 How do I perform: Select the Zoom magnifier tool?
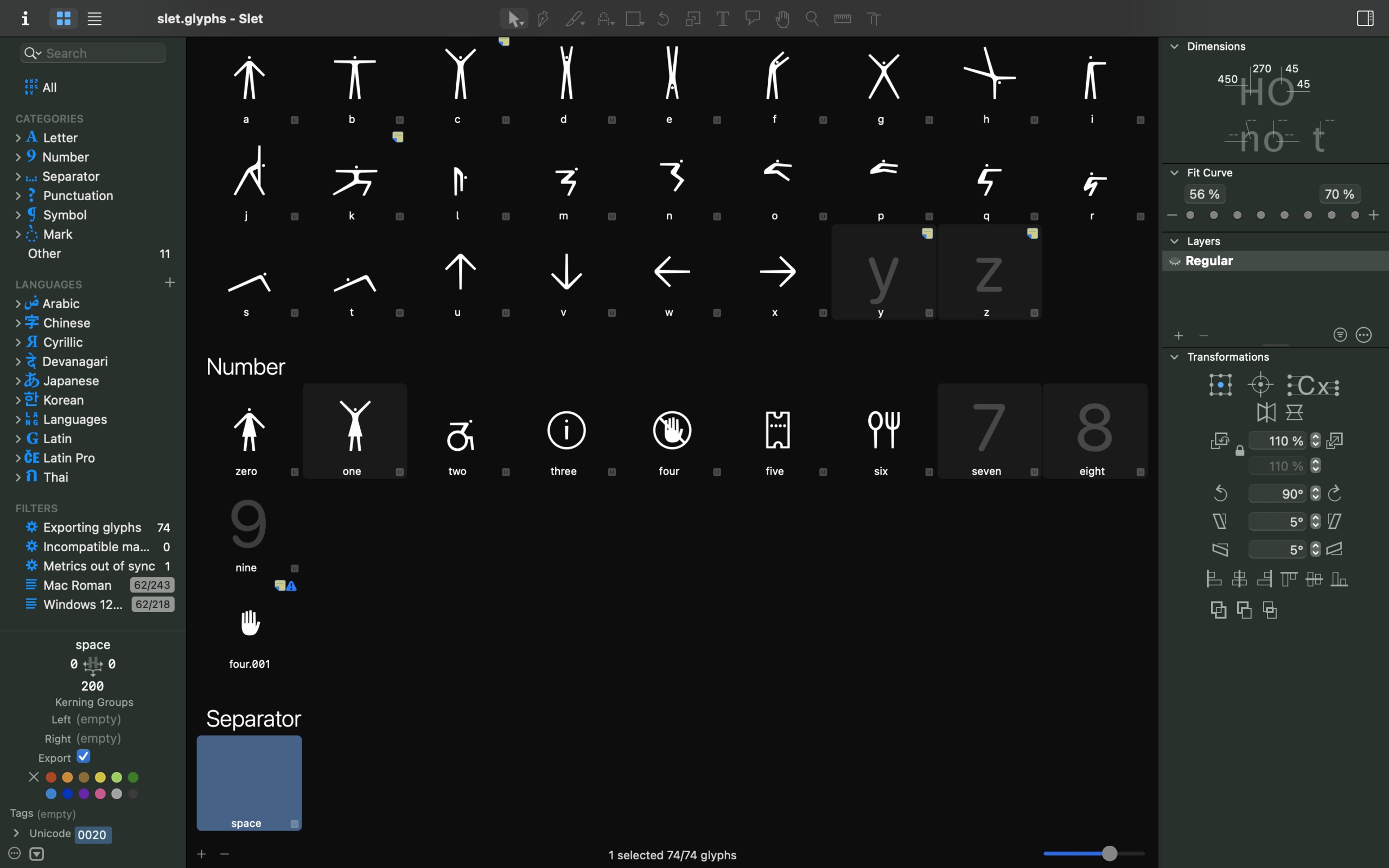pos(812,19)
